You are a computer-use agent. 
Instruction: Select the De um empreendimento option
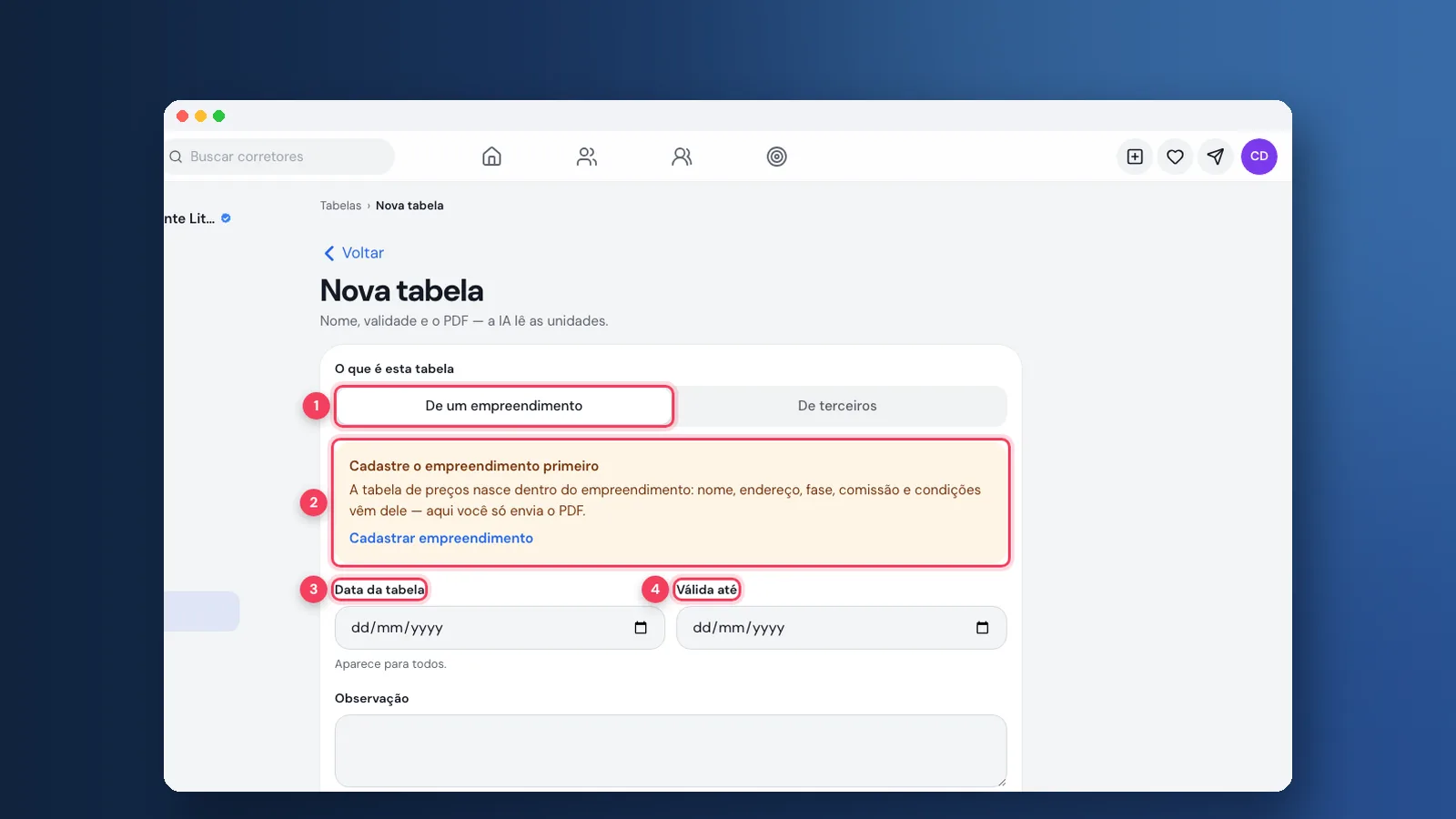tap(504, 406)
